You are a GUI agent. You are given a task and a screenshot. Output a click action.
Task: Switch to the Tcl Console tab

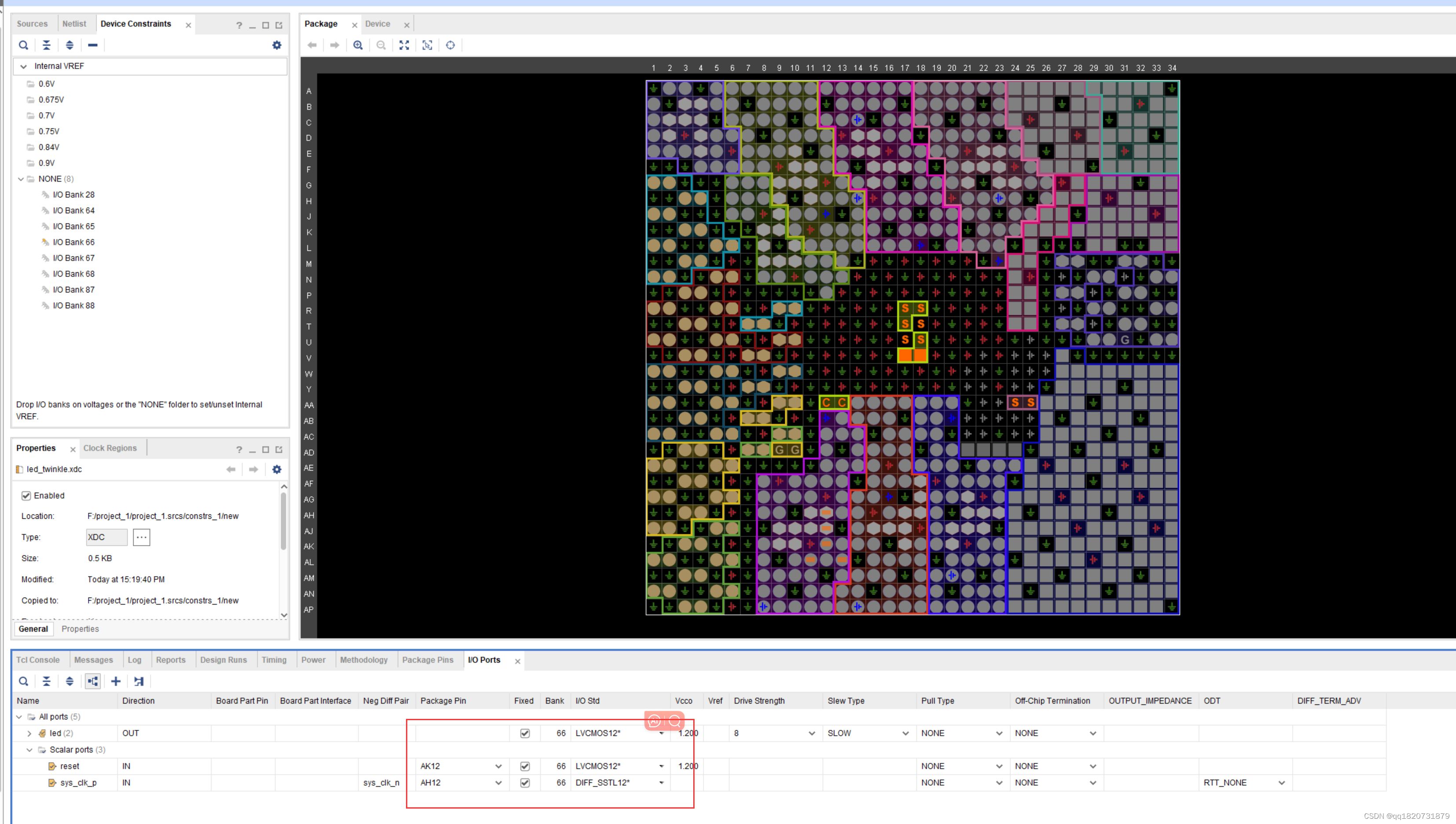pyautogui.click(x=38, y=660)
